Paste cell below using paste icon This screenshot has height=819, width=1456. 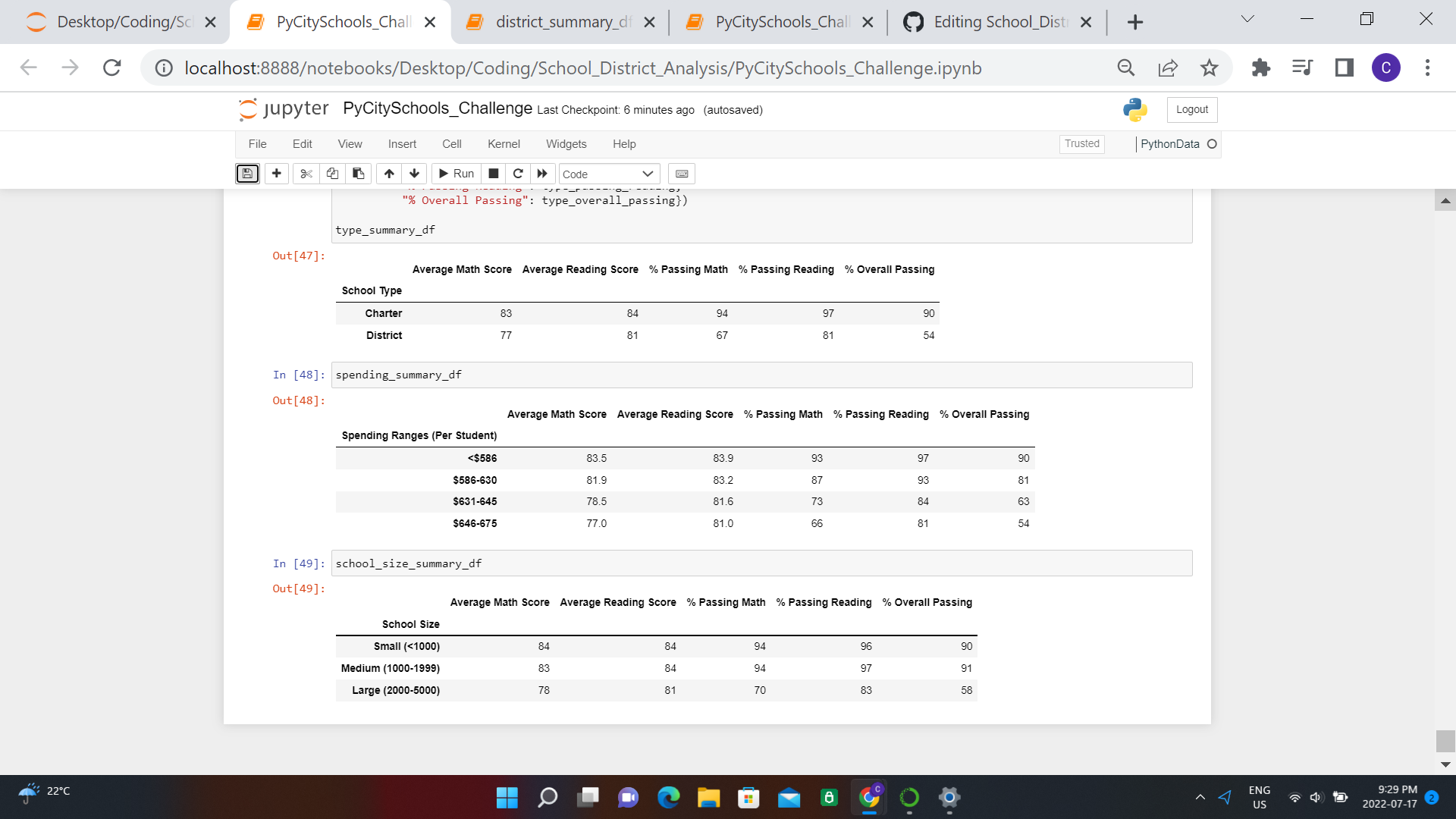[358, 174]
